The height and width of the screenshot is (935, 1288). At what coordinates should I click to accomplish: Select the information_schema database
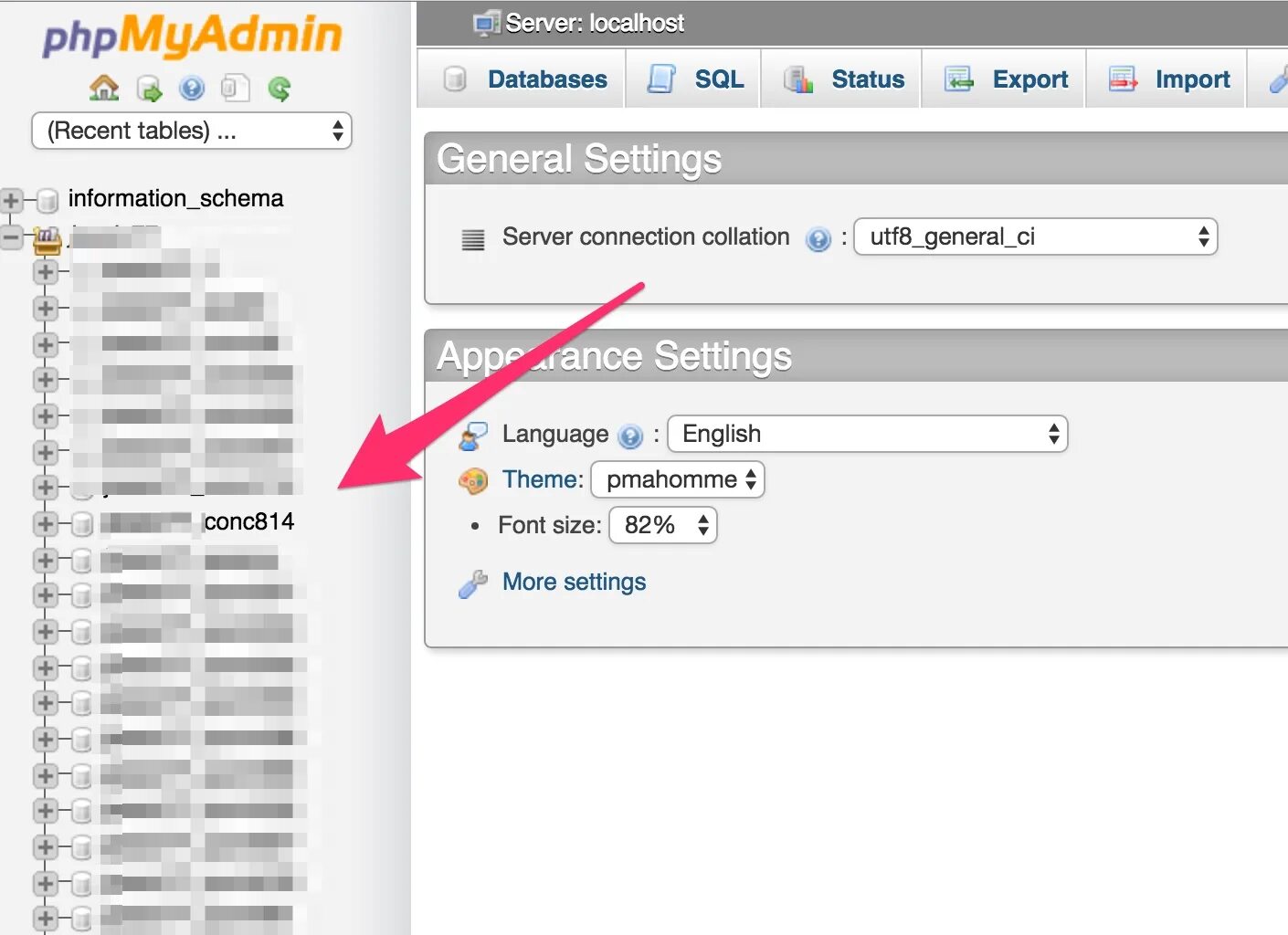coord(175,198)
